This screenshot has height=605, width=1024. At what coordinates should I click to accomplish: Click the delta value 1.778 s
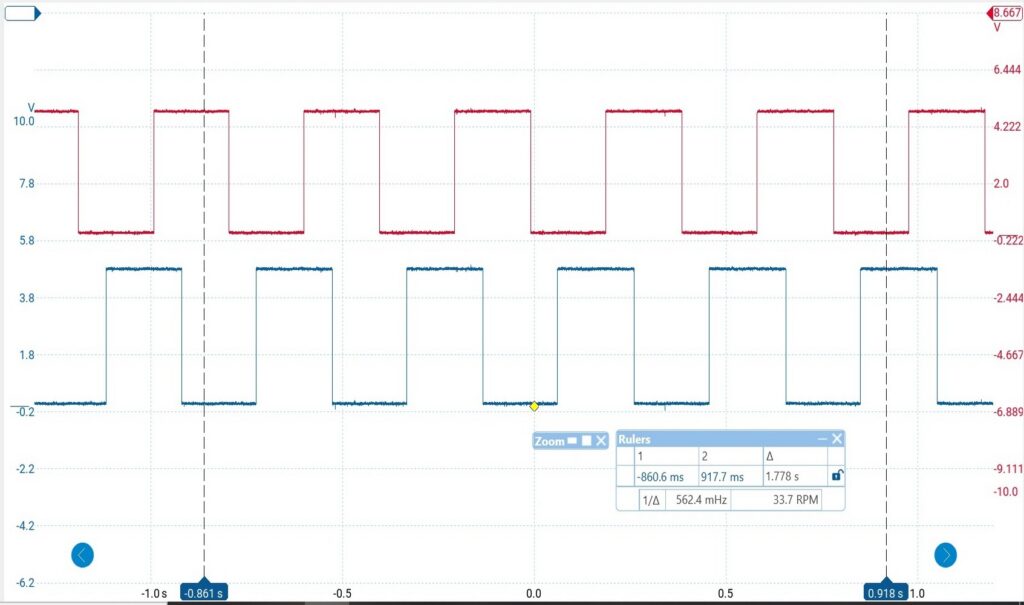pos(782,477)
